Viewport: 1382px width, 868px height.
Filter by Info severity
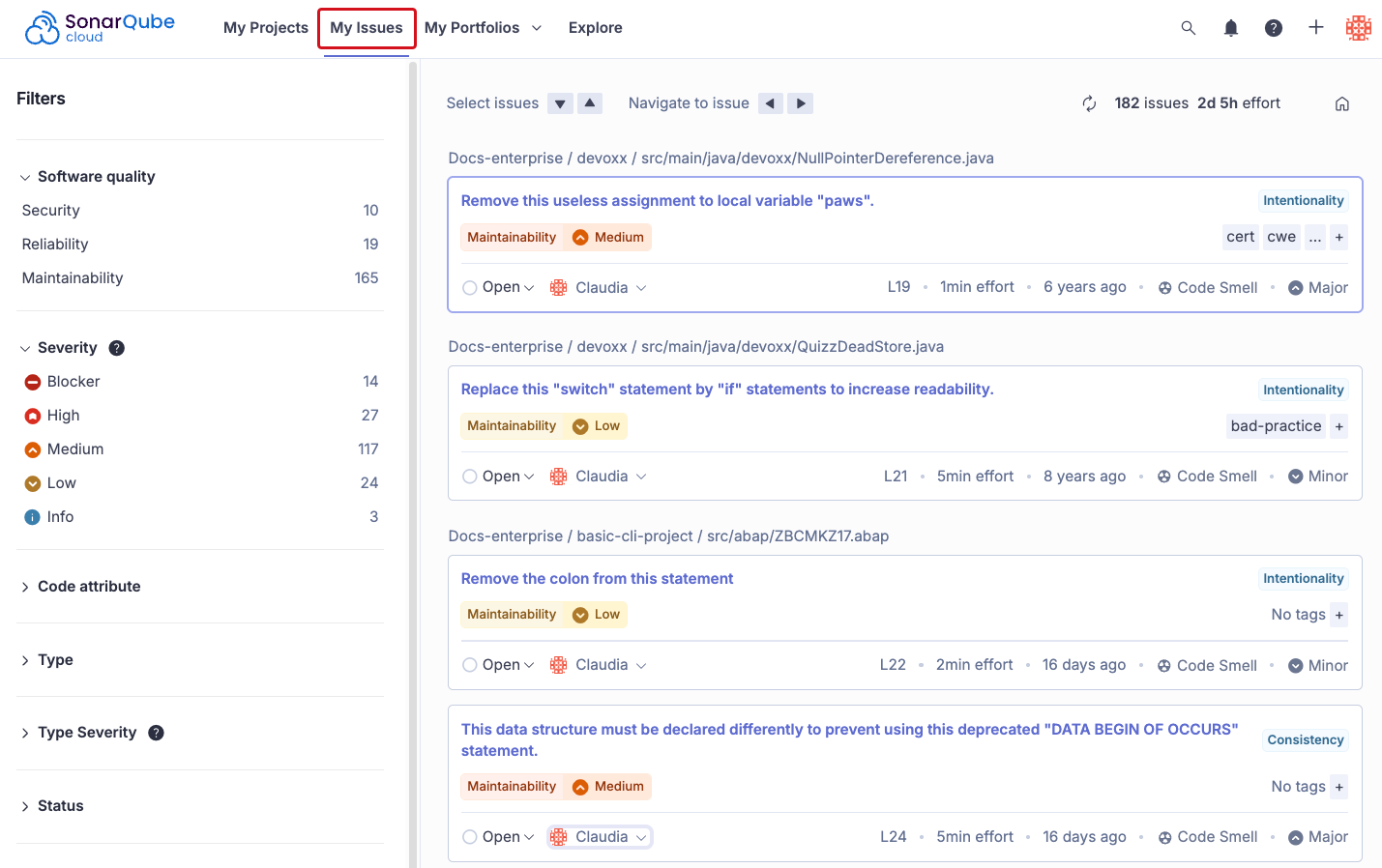[200, 517]
